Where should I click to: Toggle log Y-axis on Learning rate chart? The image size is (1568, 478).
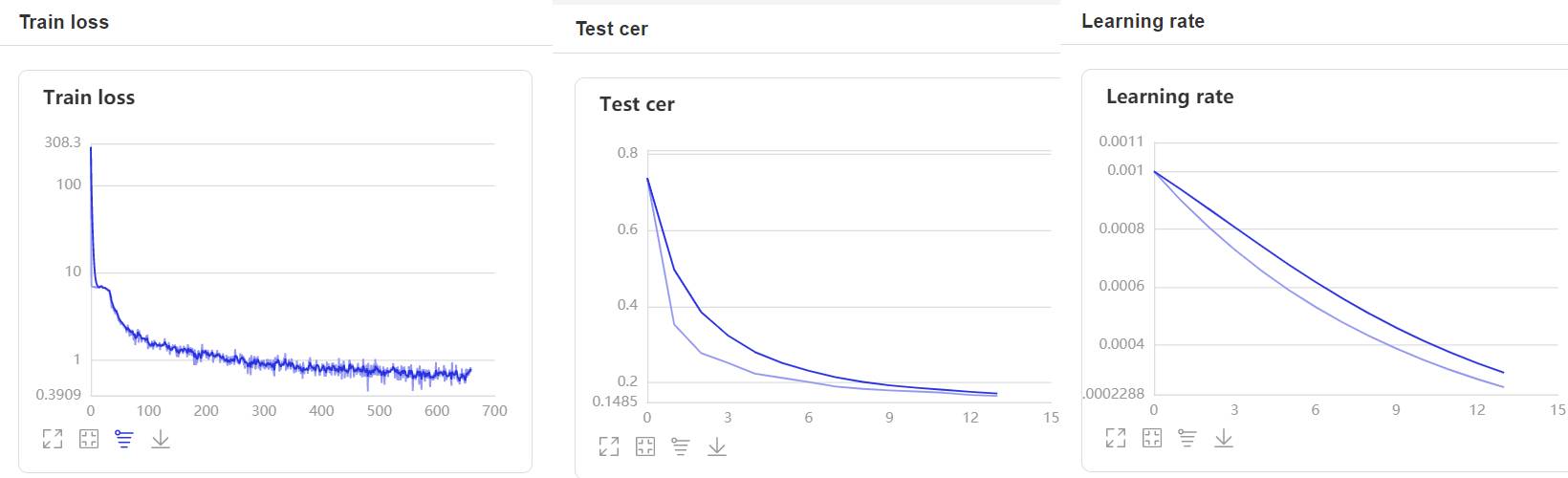click(x=1187, y=438)
